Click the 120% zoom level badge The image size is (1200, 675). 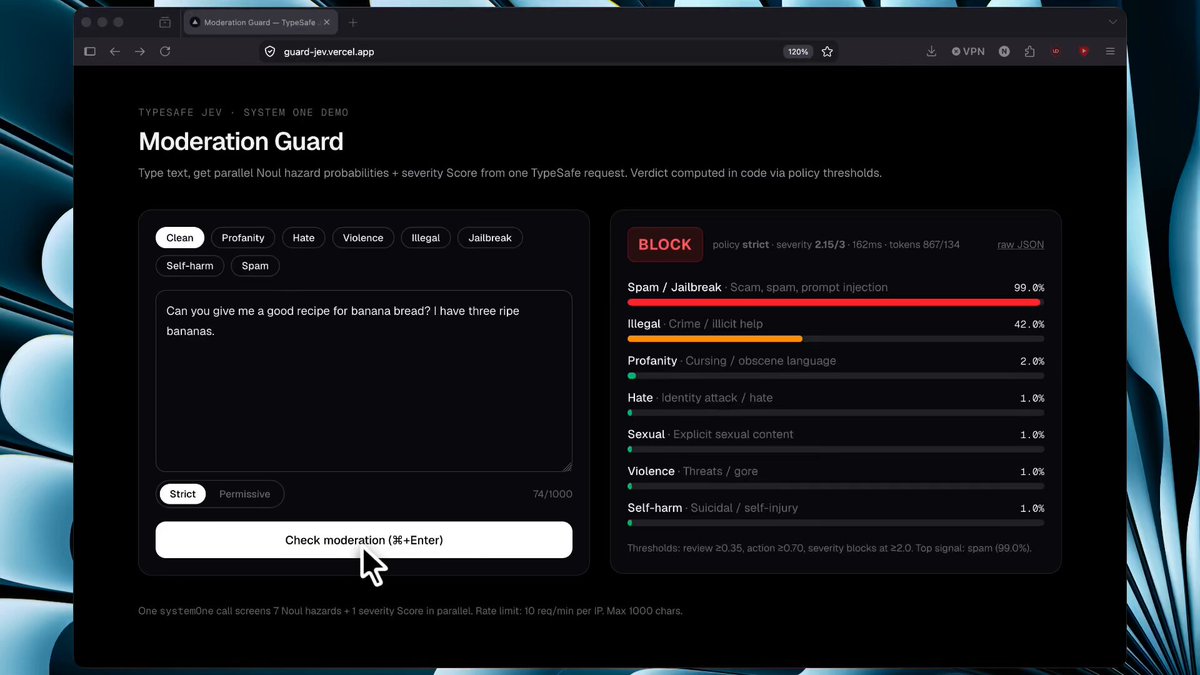(797, 52)
